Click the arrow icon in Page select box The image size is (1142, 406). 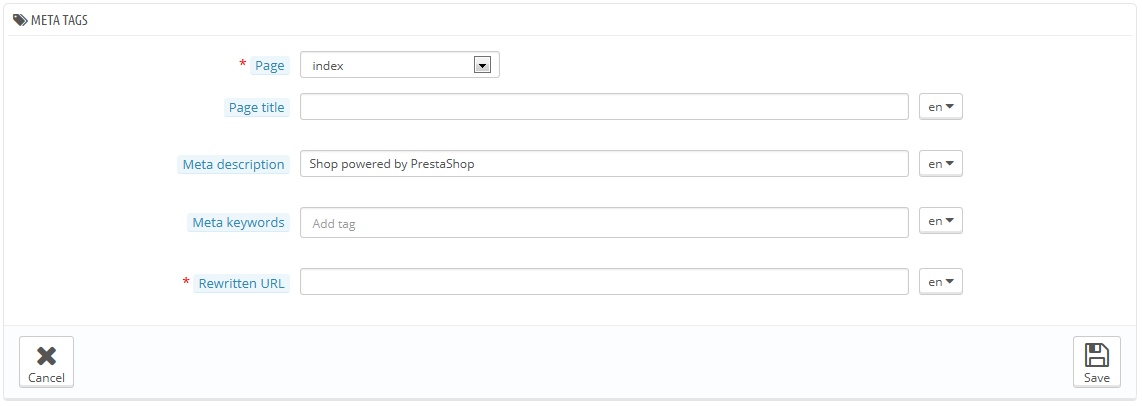click(x=481, y=65)
